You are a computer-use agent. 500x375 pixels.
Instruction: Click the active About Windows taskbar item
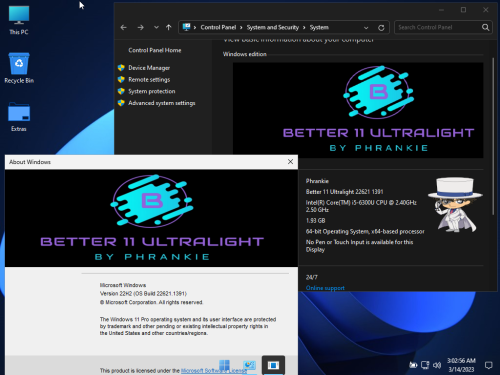coord(273,365)
